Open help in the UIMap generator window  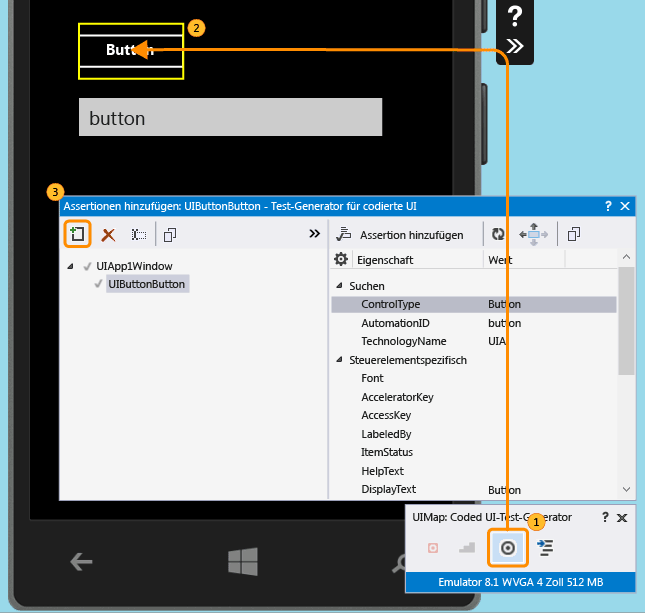tap(605, 518)
